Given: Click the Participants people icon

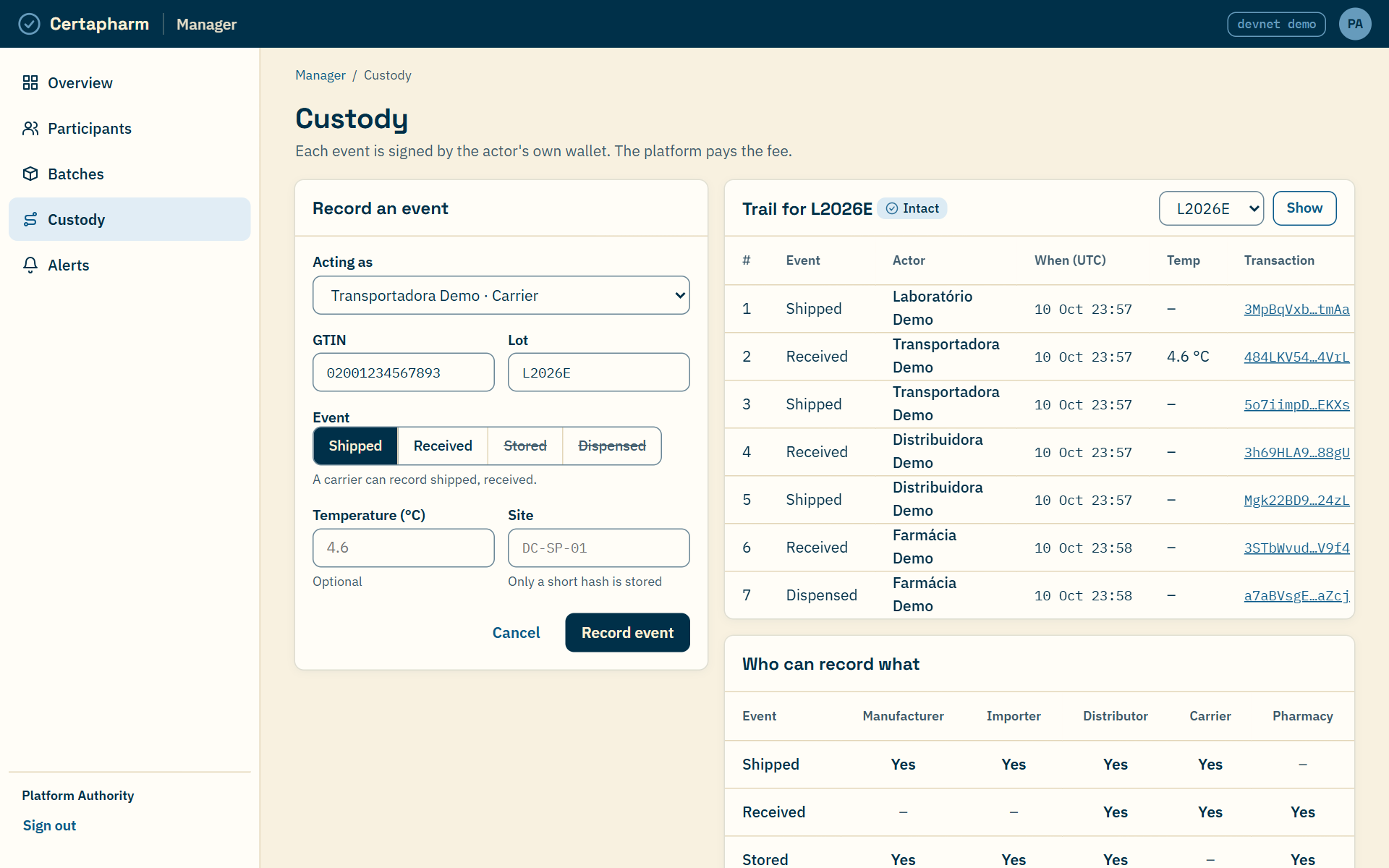Looking at the screenshot, I should pyautogui.click(x=30, y=128).
